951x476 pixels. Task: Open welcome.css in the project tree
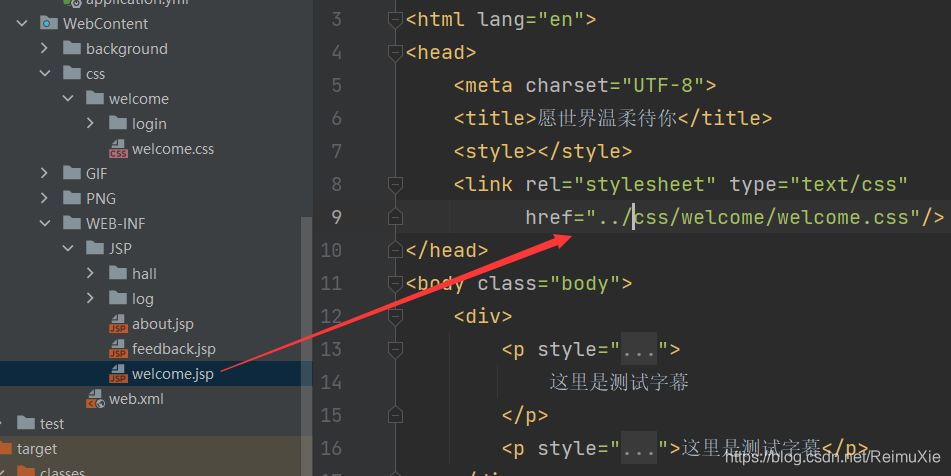(x=173, y=149)
